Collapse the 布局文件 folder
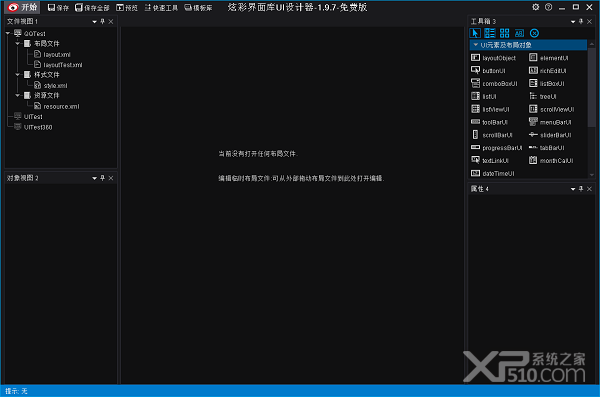 click(x=18, y=44)
